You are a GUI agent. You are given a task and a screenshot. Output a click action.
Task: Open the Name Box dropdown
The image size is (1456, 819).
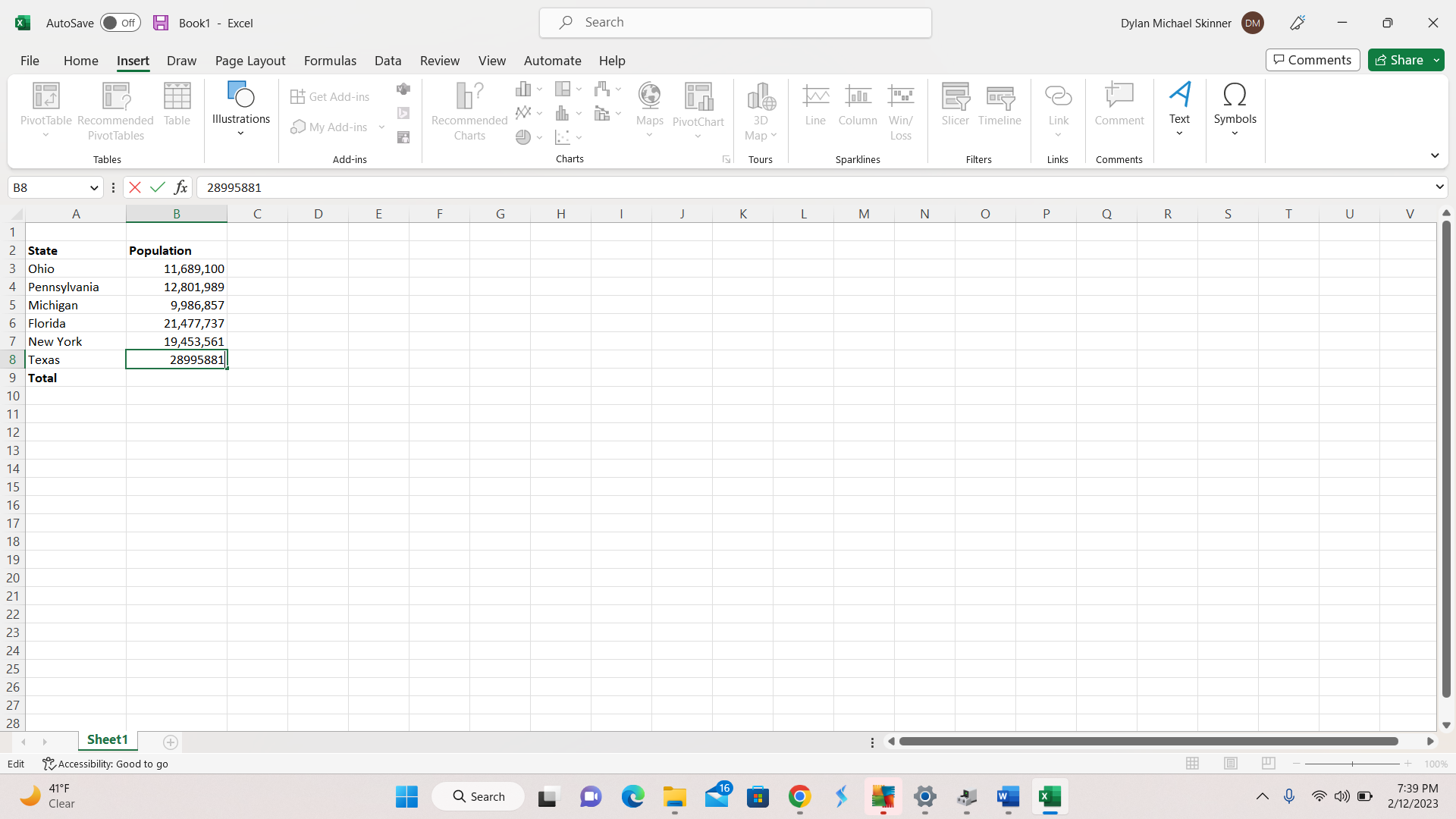[93, 187]
